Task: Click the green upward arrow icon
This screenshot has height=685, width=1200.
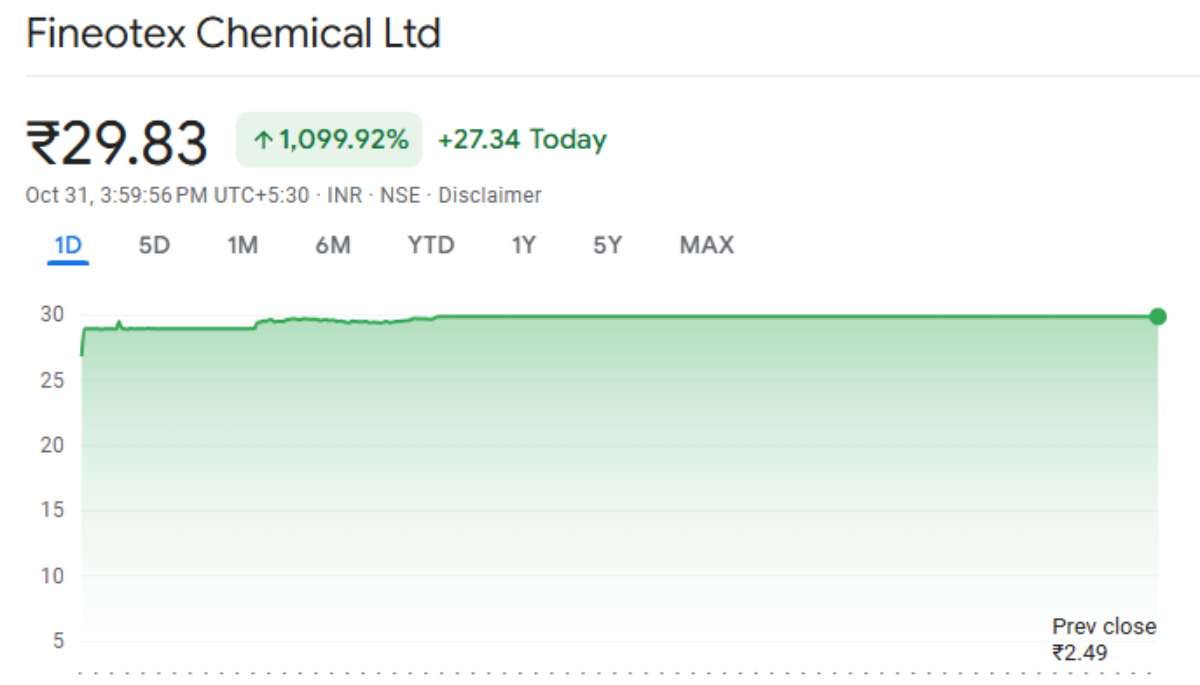Action: point(263,140)
